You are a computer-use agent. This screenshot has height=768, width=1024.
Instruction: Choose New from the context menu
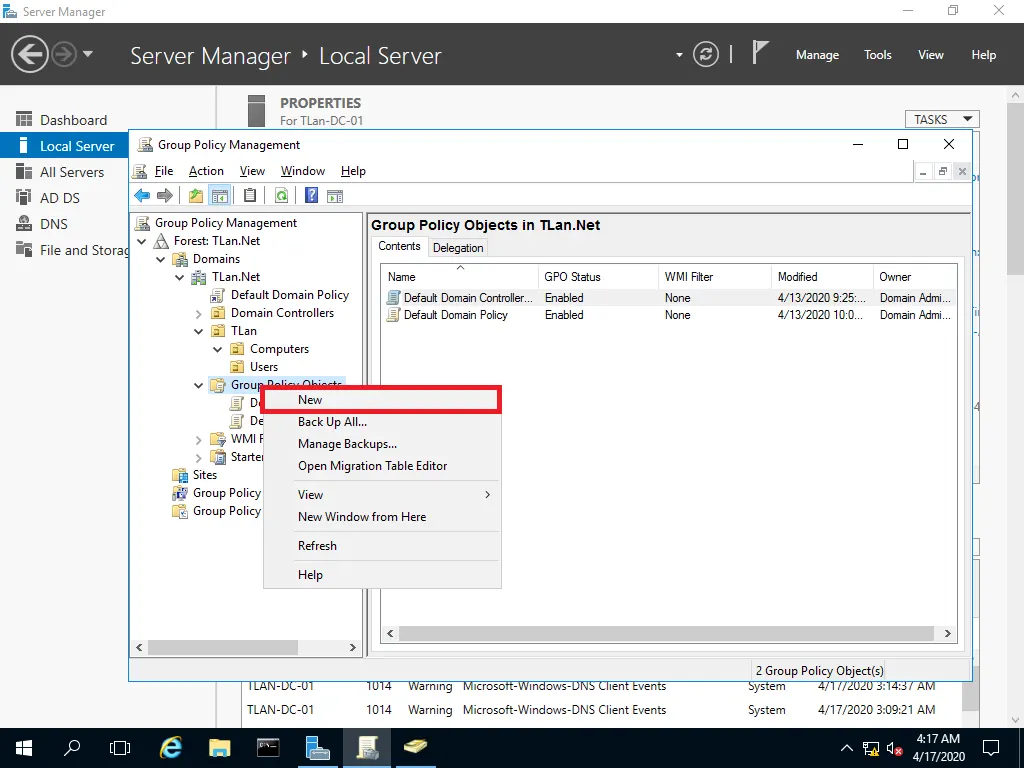(x=382, y=400)
